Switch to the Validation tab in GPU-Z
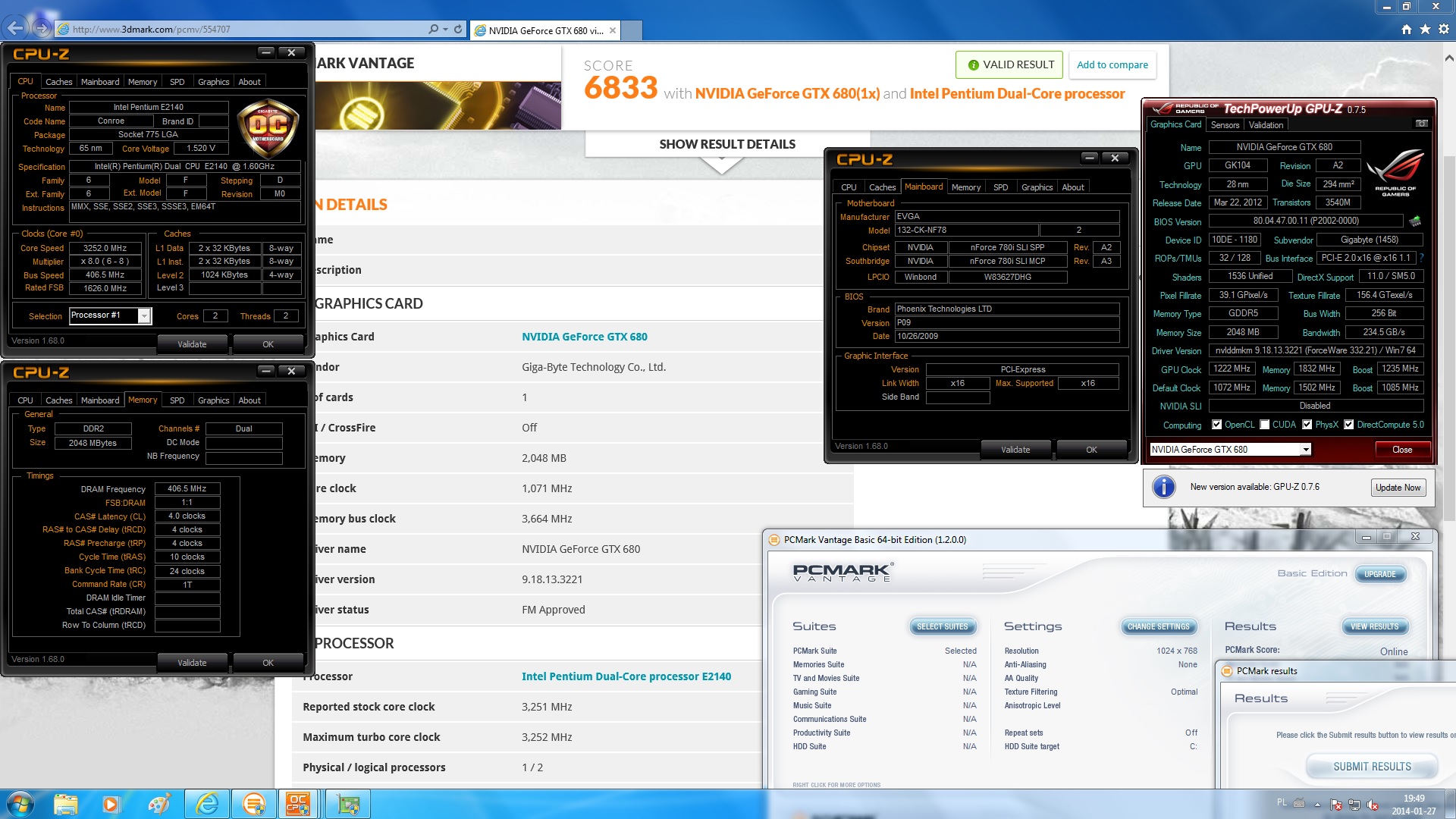This screenshot has width=1456, height=819. point(1266,125)
